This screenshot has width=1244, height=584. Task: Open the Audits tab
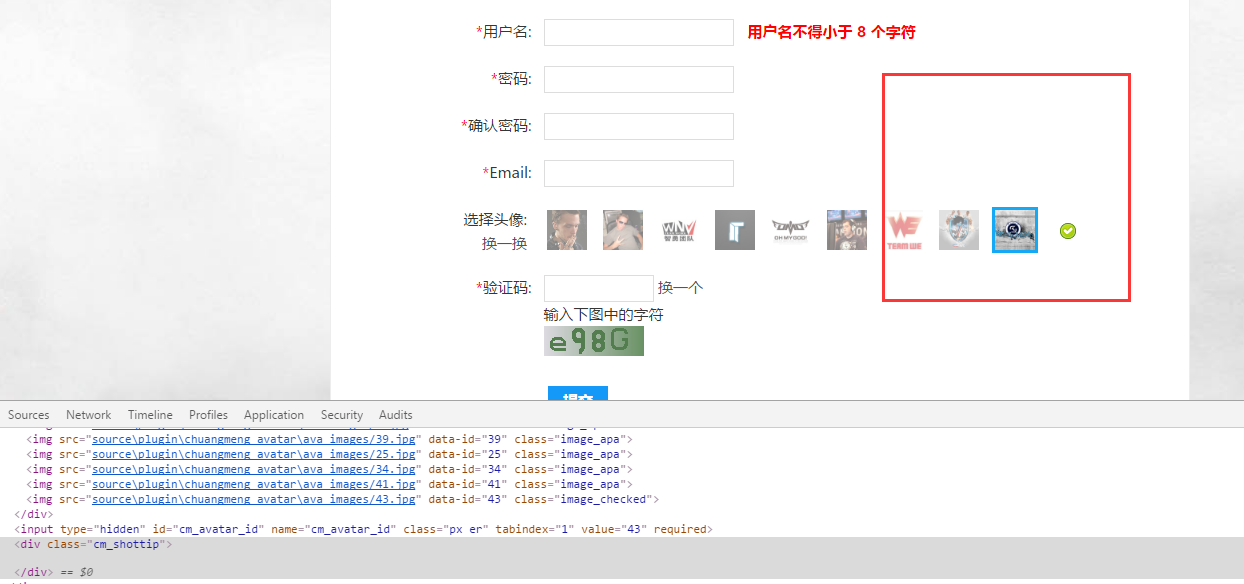click(396, 415)
